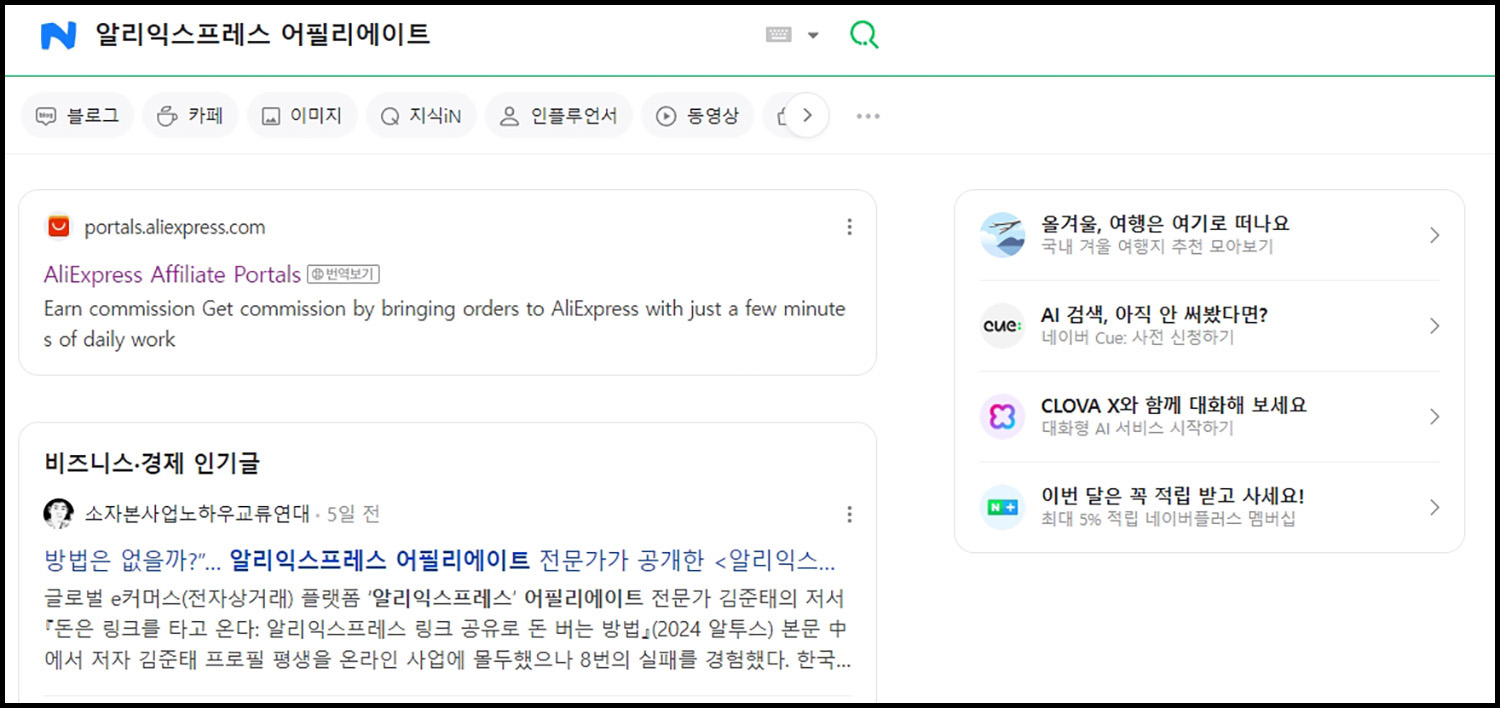The width and height of the screenshot is (1500, 708).
Task: Open the 방법은 없을까 post title
Action: (440, 559)
